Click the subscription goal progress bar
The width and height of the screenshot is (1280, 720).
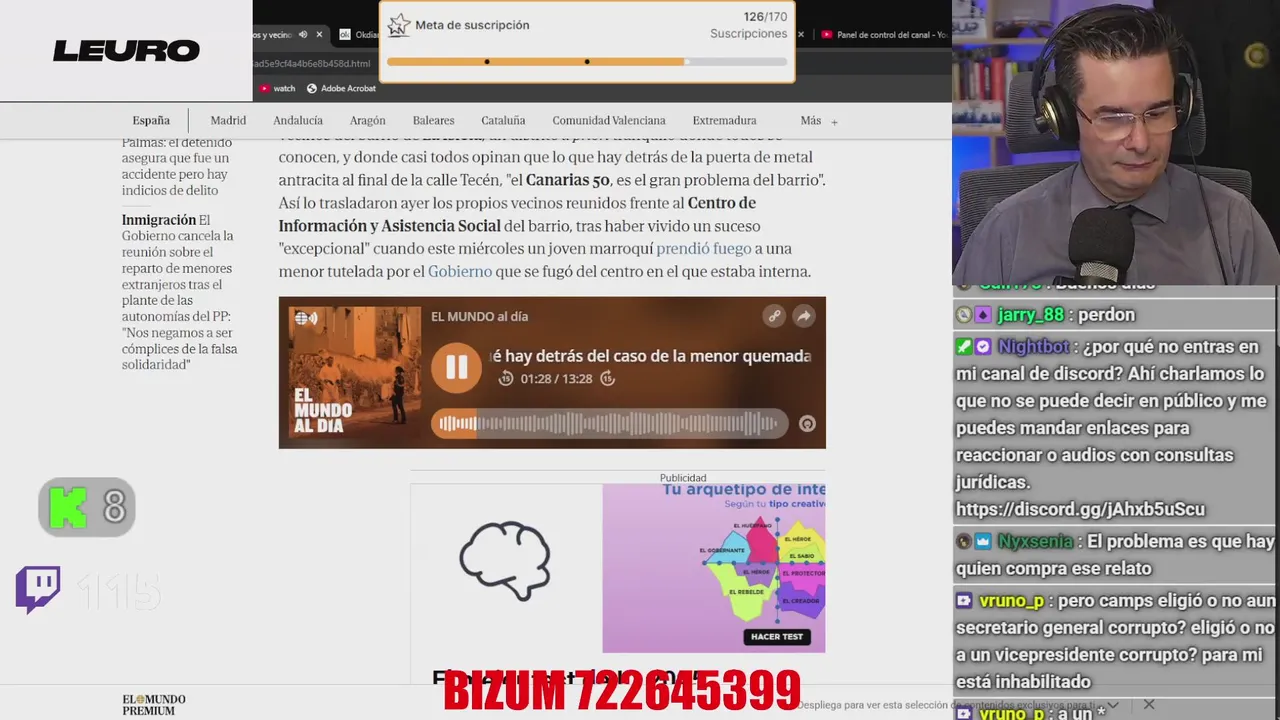click(x=587, y=62)
